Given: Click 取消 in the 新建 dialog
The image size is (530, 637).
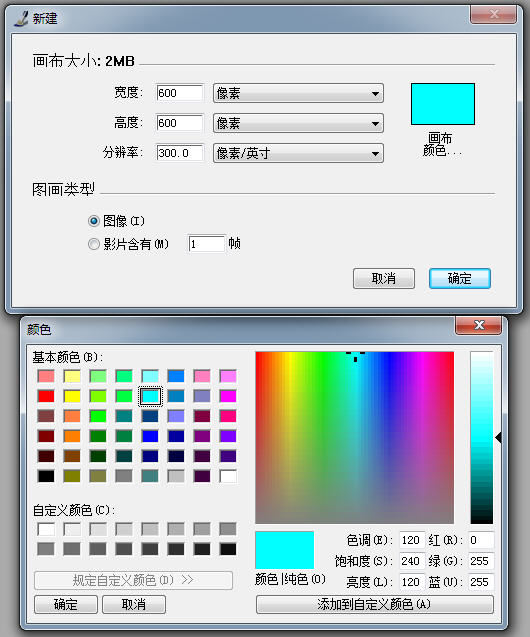Looking at the screenshot, I should point(384,279).
